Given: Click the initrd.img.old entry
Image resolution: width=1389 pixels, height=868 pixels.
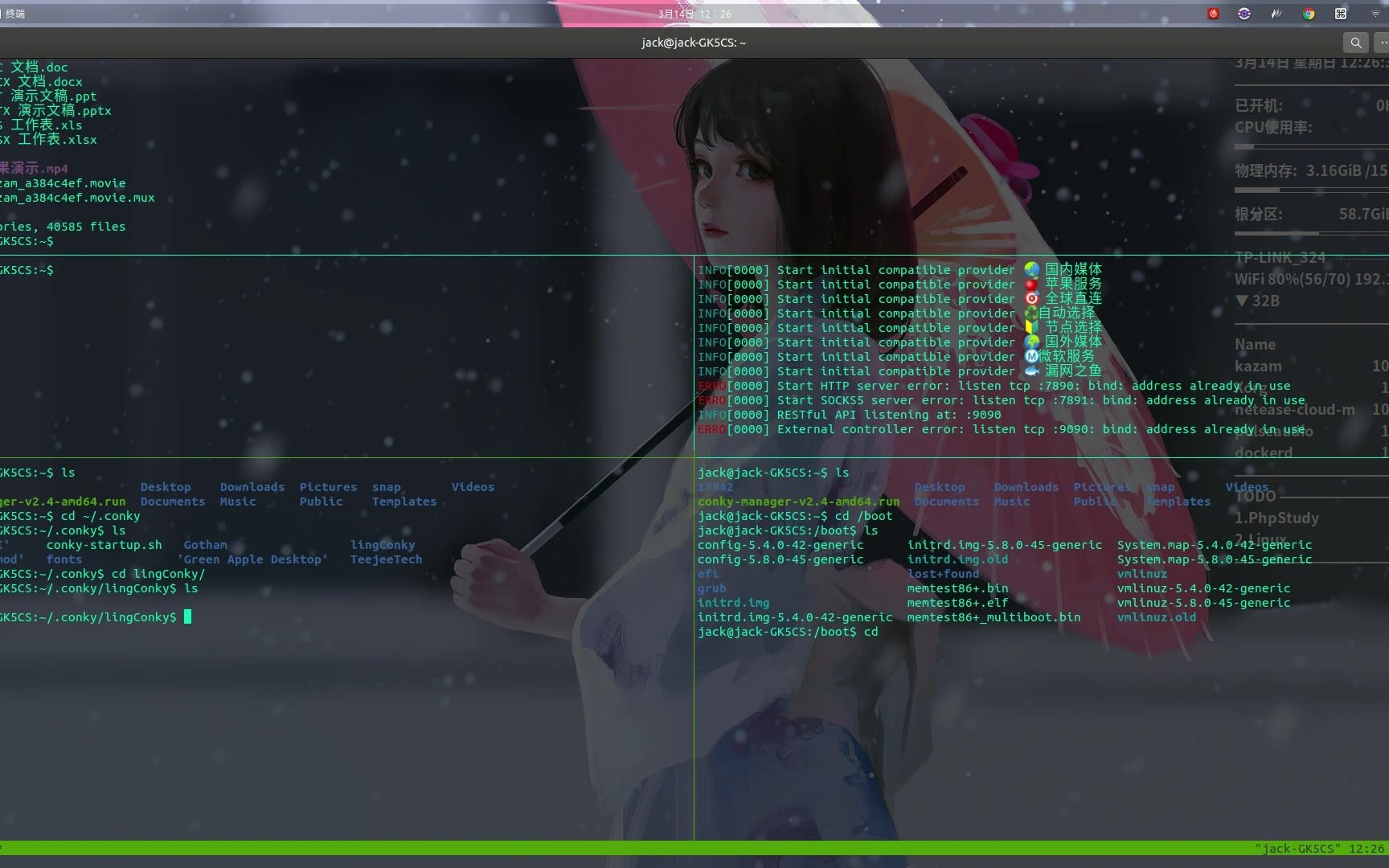Looking at the screenshot, I should pos(957,559).
